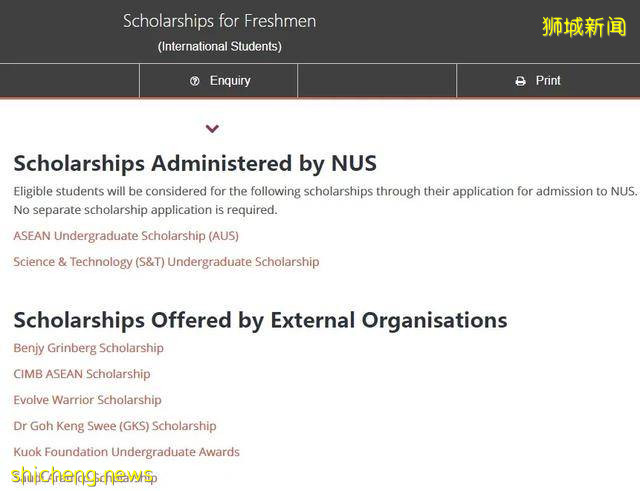Click the (International Students) subtitle
The width and height of the screenshot is (640, 491).
(220, 47)
